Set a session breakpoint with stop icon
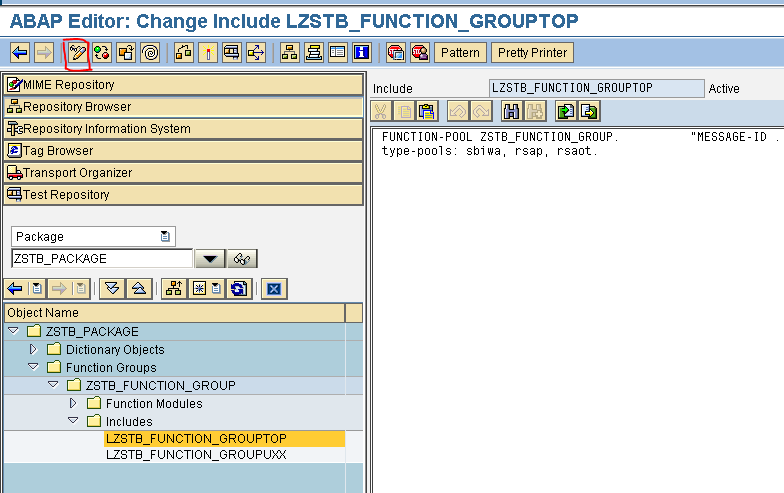 coord(396,52)
